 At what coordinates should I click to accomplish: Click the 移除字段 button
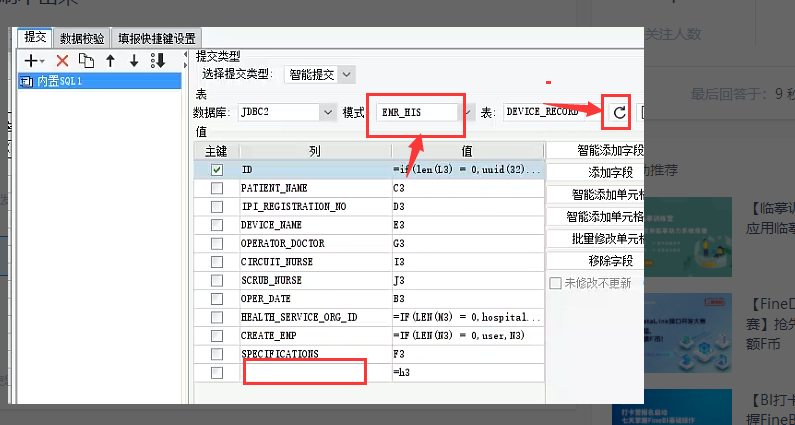click(595, 261)
